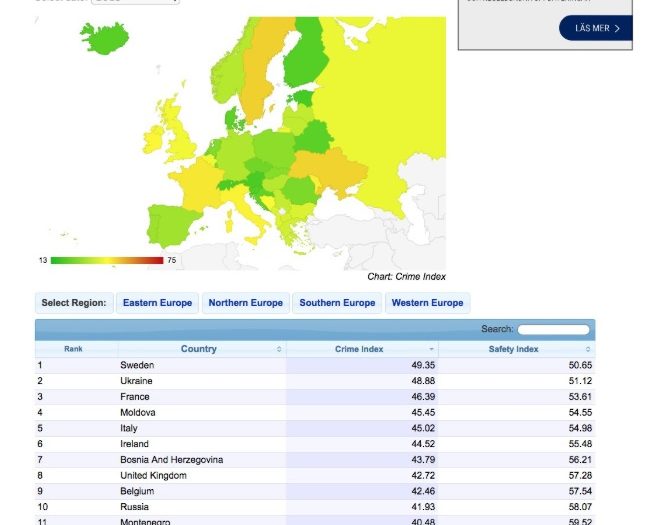Click the sort arrows icon in Country header
Screen dimensions: 663x525
(x=278, y=350)
